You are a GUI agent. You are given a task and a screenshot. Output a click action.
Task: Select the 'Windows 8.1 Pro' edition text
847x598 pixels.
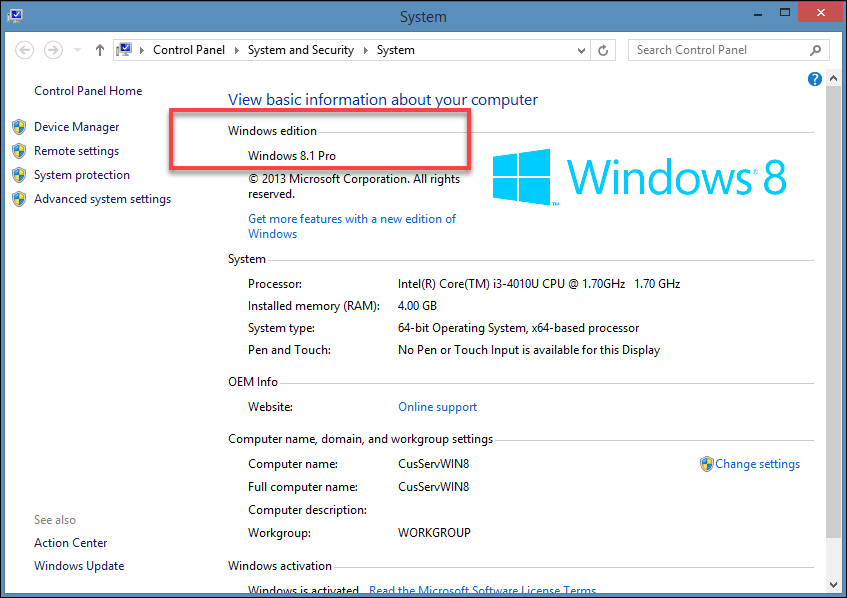292,156
